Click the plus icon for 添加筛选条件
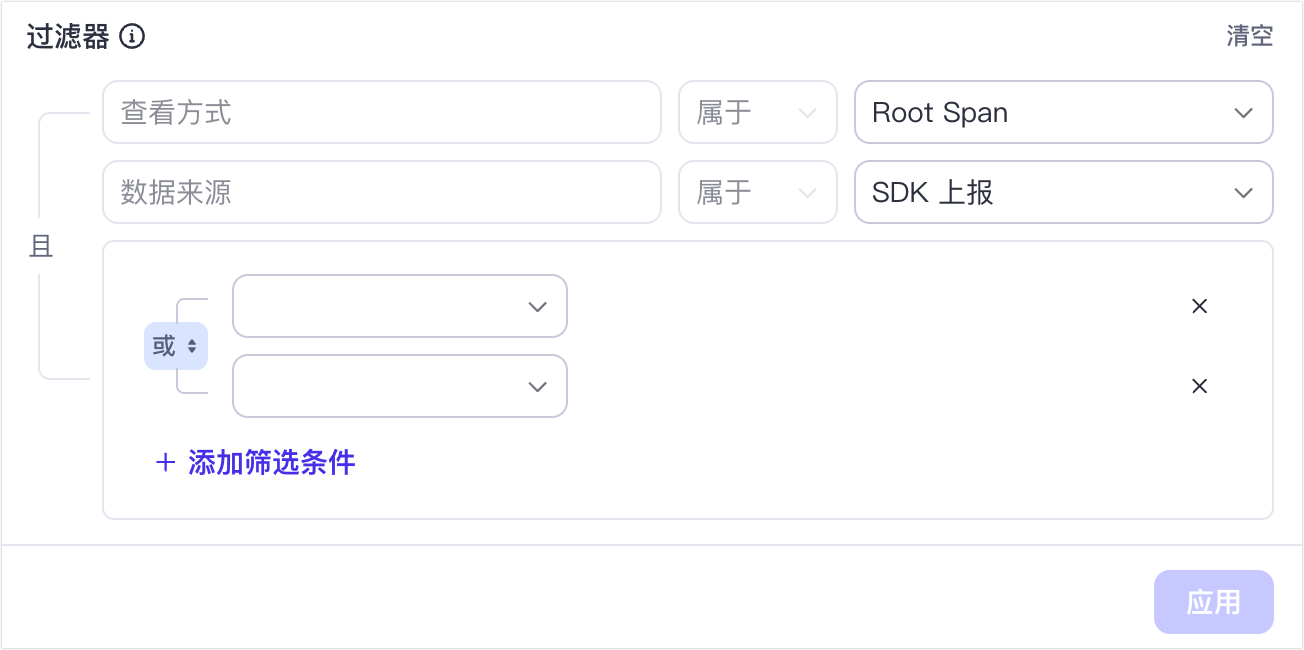Viewport: 1304px width, 650px height. coord(165,463)
